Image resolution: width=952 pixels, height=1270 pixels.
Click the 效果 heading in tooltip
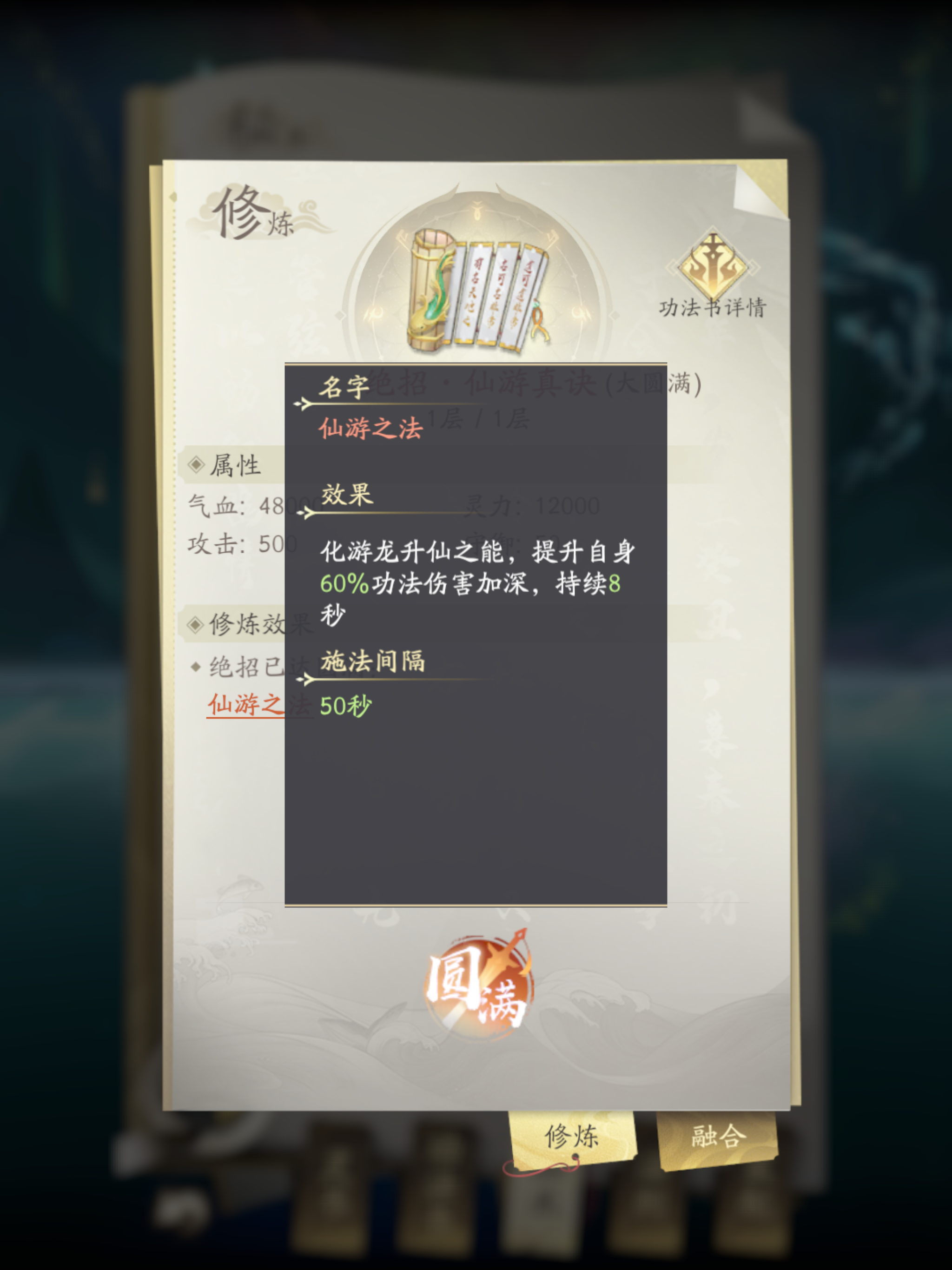(347, 494)
